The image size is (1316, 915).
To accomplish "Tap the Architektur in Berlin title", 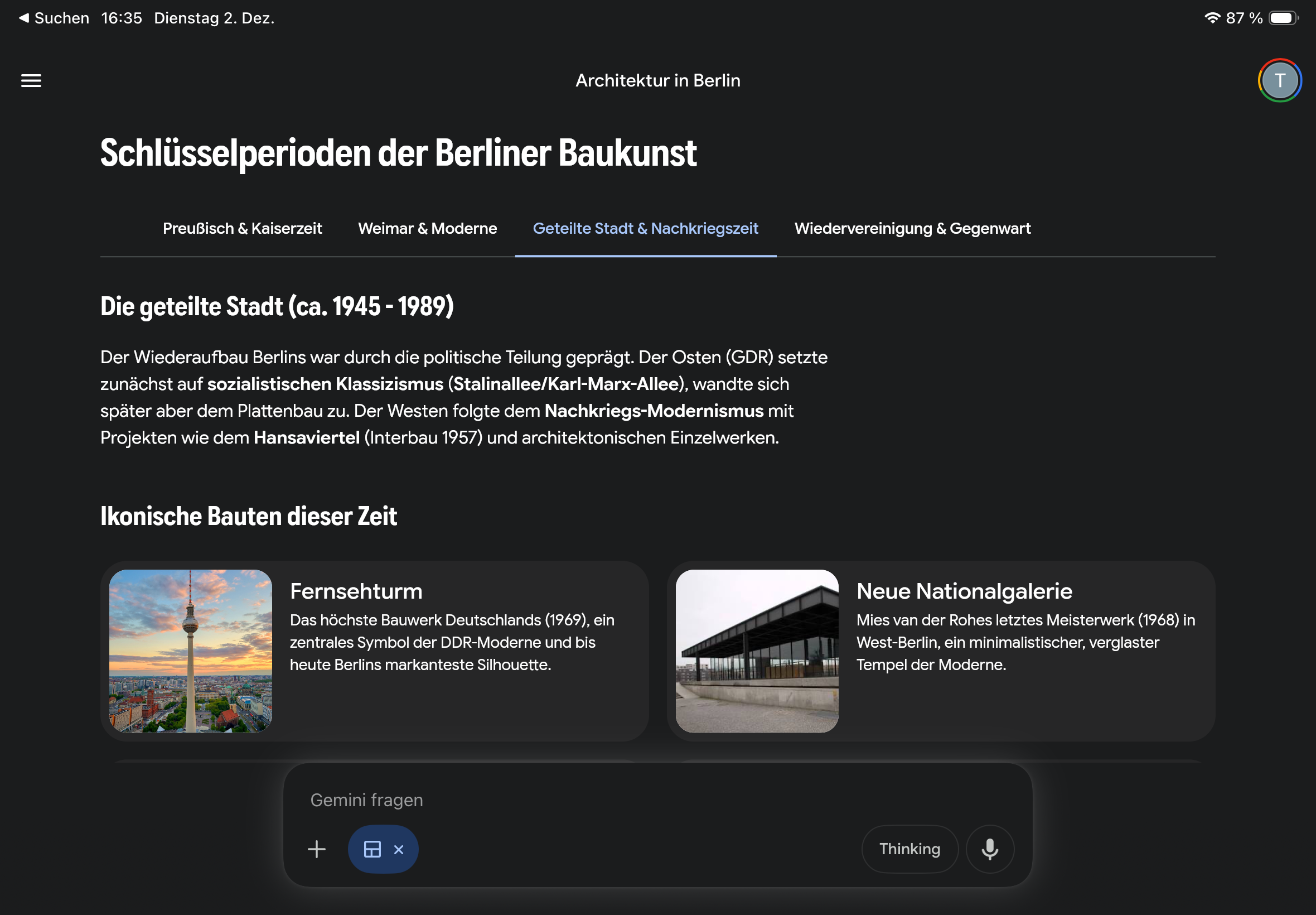I will click(657, 81).
